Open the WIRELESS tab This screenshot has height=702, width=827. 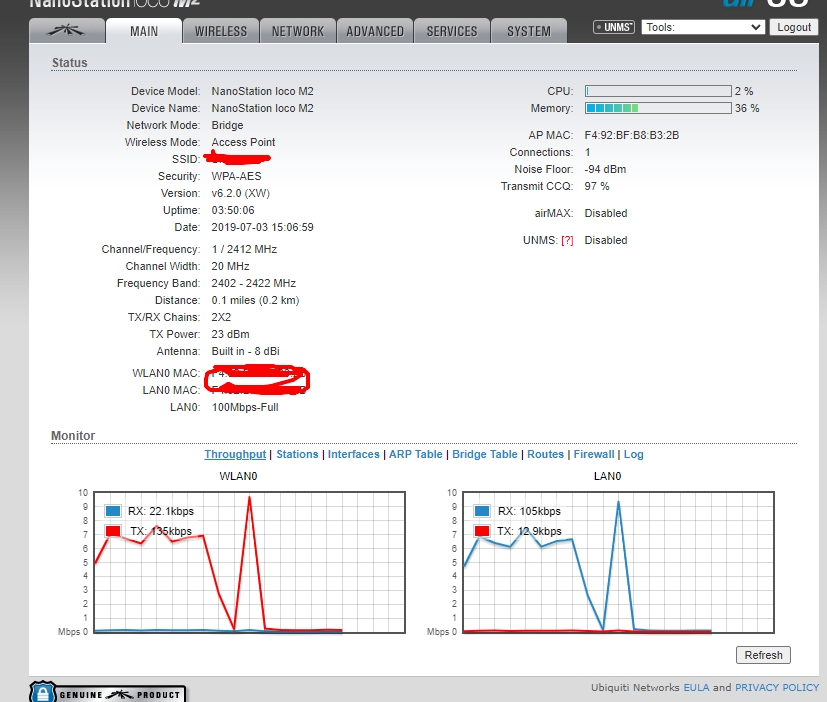(x=221, y=31)
